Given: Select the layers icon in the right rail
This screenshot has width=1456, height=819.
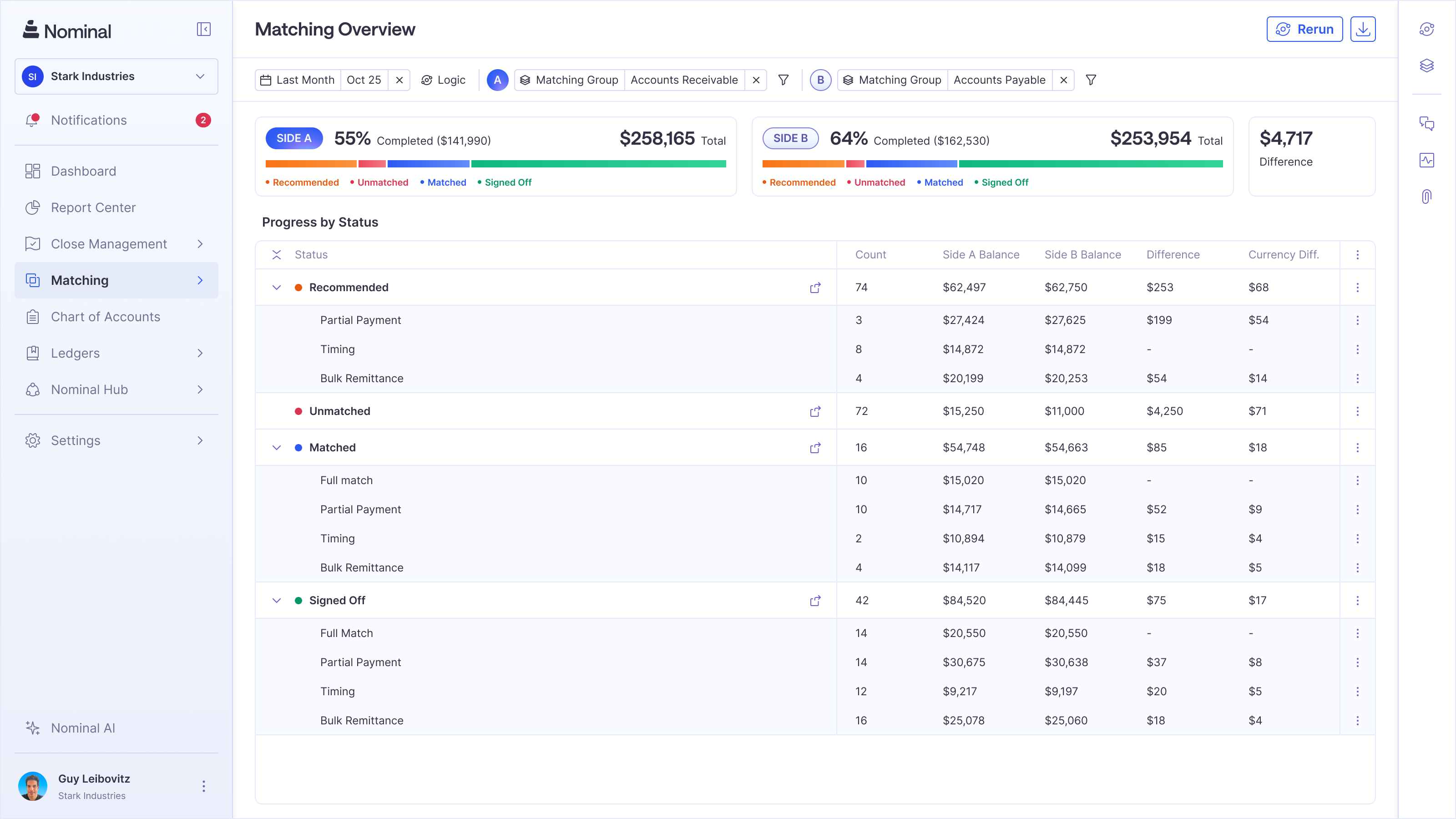Looking at the screenshot, I should (1426, 65).
